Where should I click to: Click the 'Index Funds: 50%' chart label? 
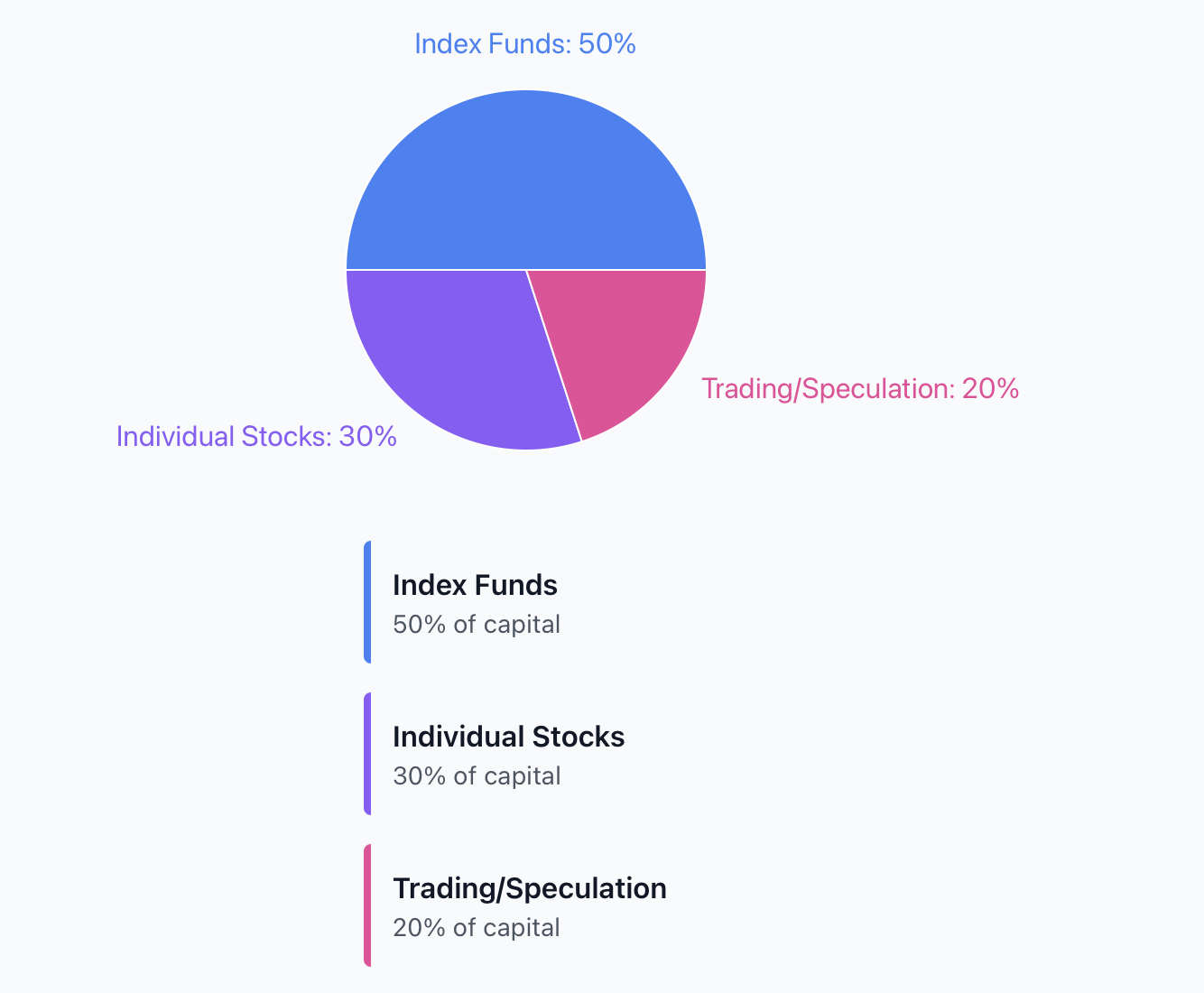click(525, 43)
